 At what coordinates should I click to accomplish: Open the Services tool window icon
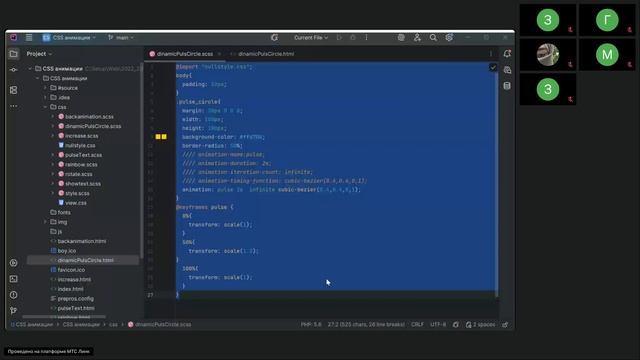[x=13, y=263]
